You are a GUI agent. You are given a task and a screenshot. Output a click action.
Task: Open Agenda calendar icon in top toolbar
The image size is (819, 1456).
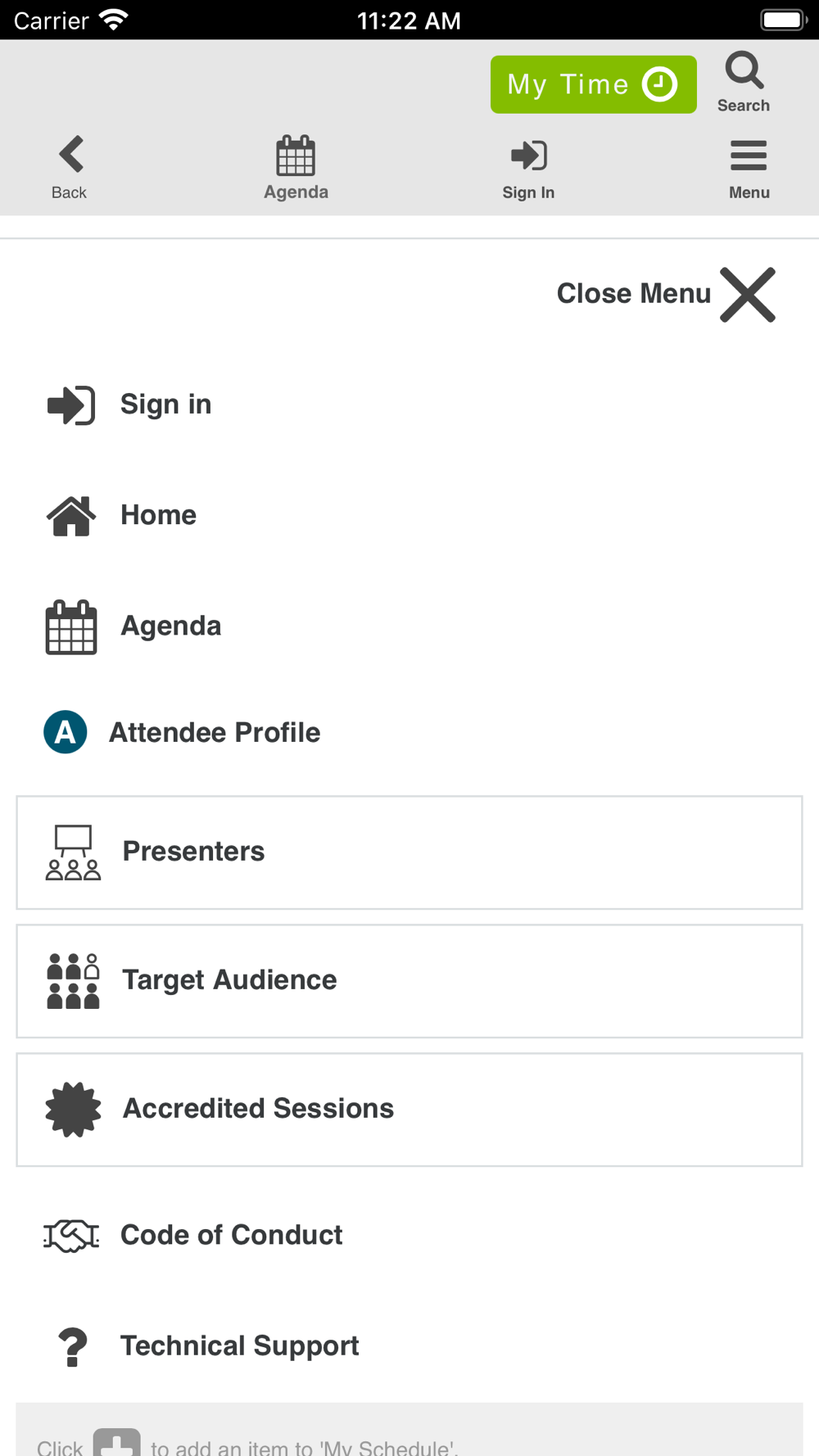tap(296, 156)
